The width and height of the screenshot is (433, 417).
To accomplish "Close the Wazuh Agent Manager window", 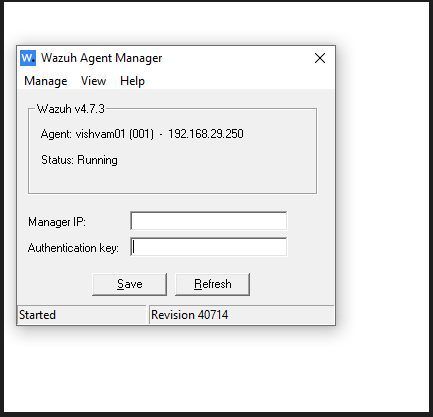I will click(320, 58).
